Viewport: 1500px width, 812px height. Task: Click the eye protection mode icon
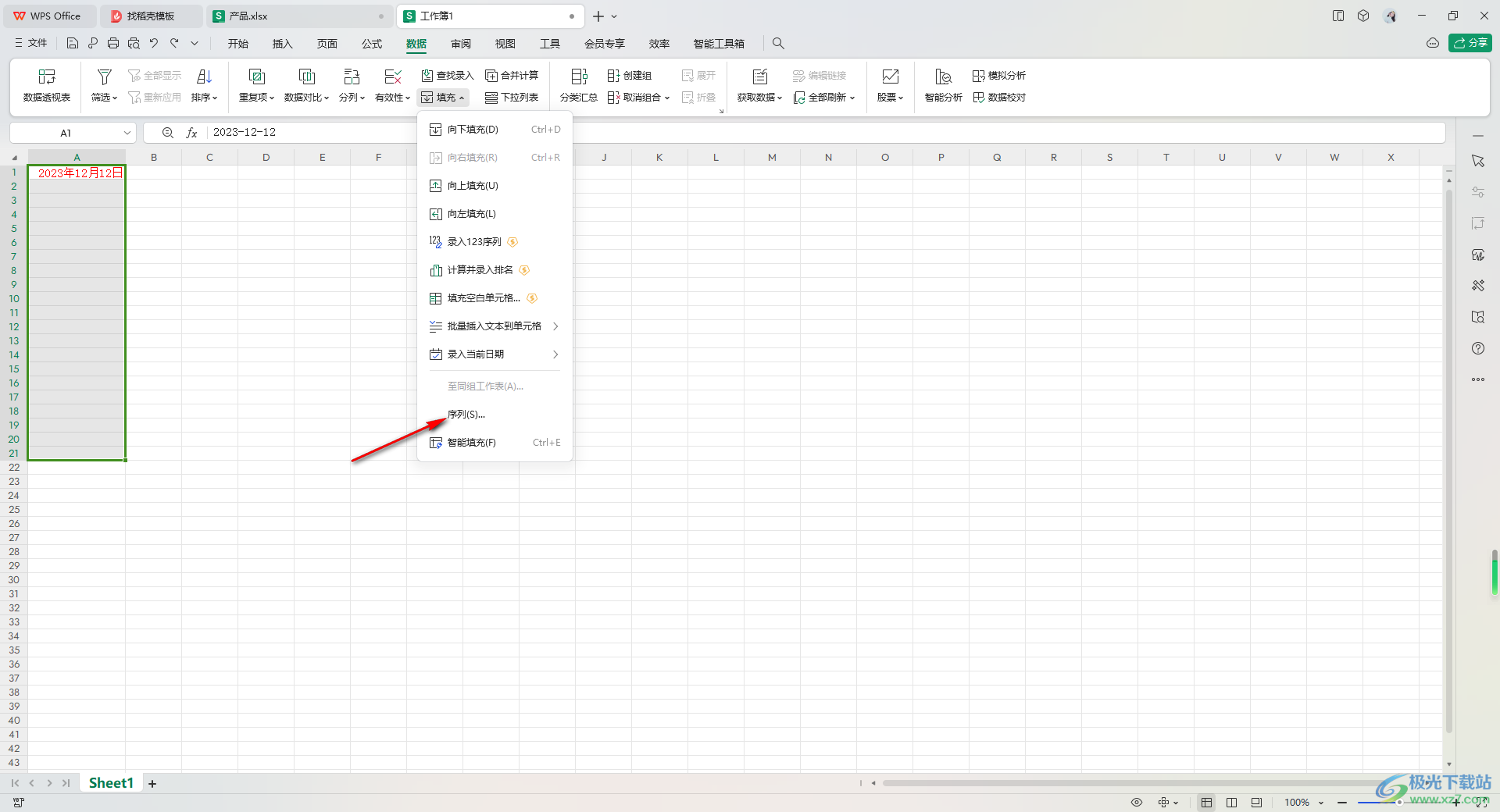[1137, 803]
